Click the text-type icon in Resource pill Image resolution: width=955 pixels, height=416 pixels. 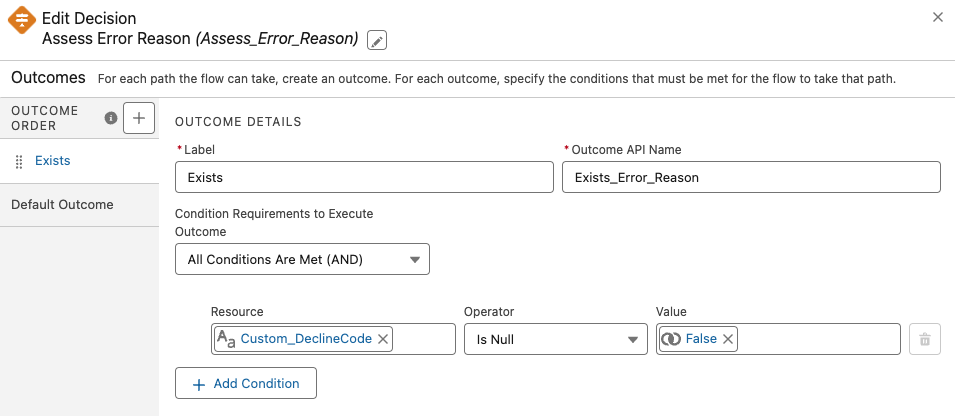click(x=226, y=339)
